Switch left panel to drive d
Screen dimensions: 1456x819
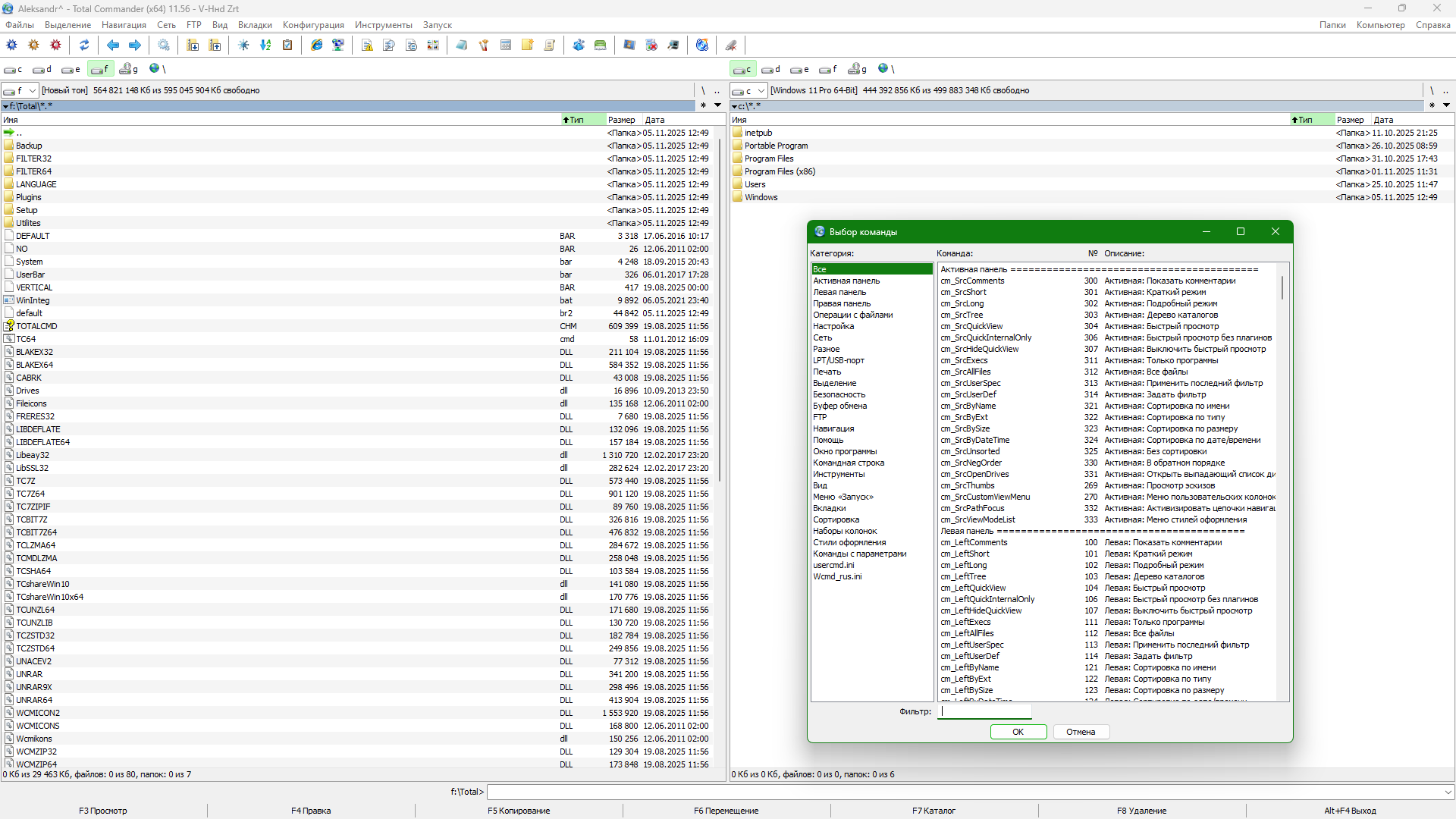pos(42,70)
